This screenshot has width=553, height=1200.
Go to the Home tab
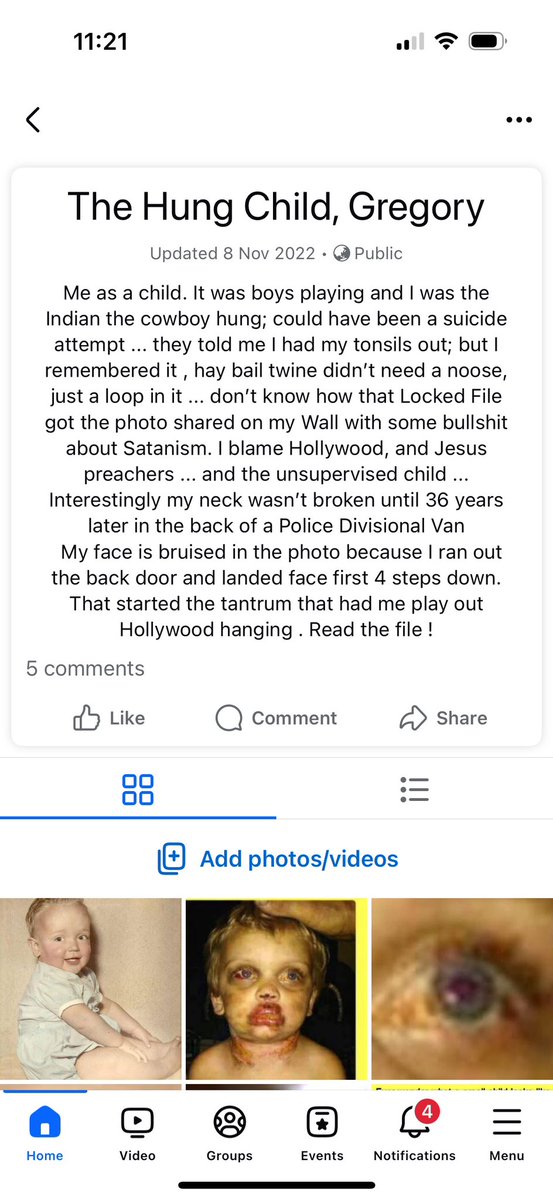pyautogui.click(x=45, y=1134)
